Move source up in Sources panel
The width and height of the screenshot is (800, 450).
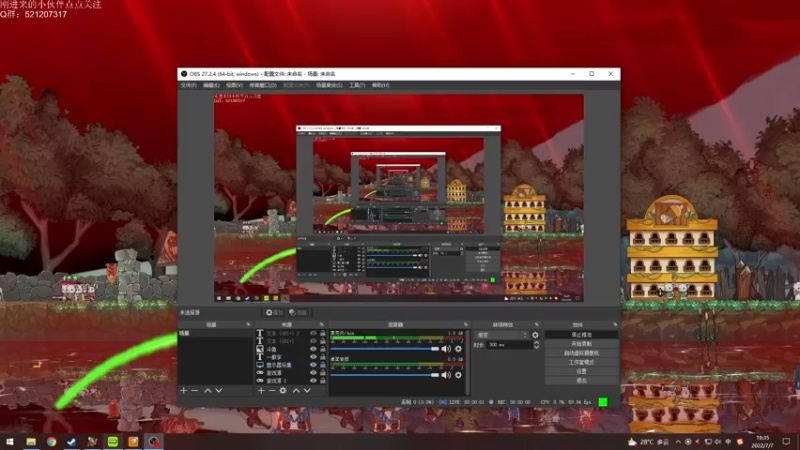coord(296,390)
